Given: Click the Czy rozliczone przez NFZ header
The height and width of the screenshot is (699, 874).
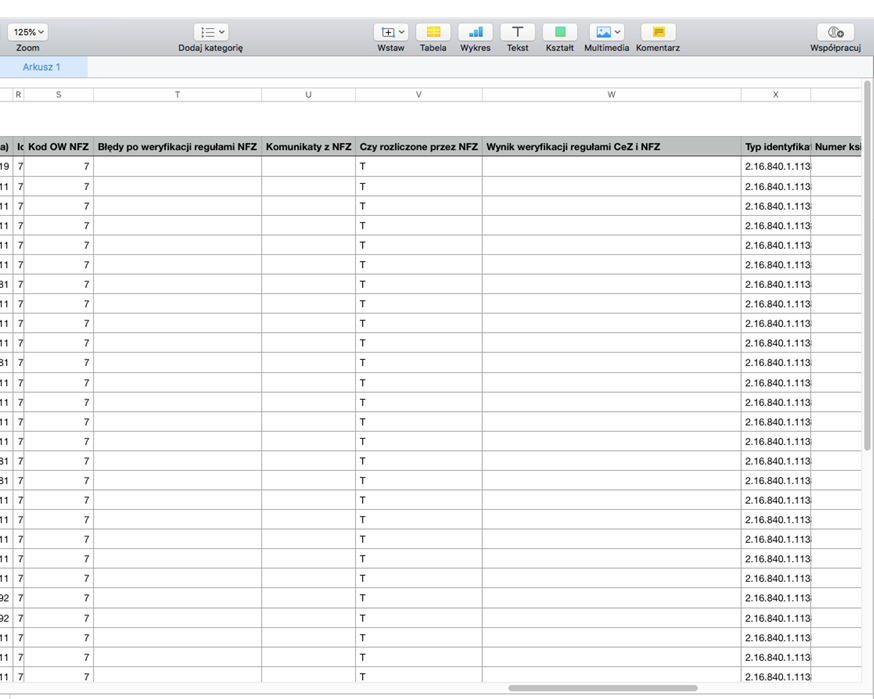Looking at the screenshot, I should pos(419,147).
